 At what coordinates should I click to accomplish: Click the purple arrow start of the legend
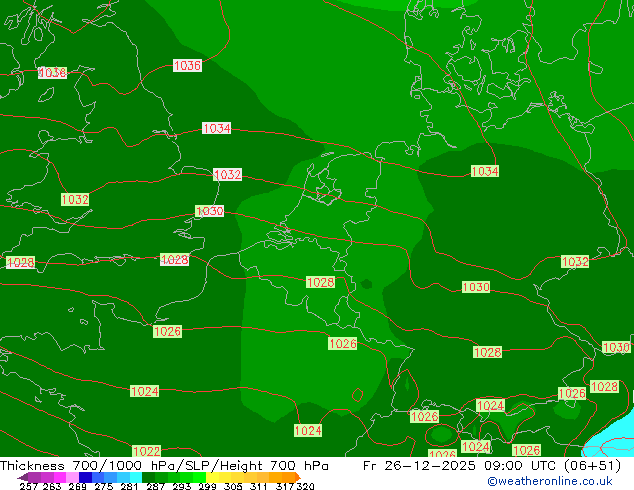coord(23,477)
